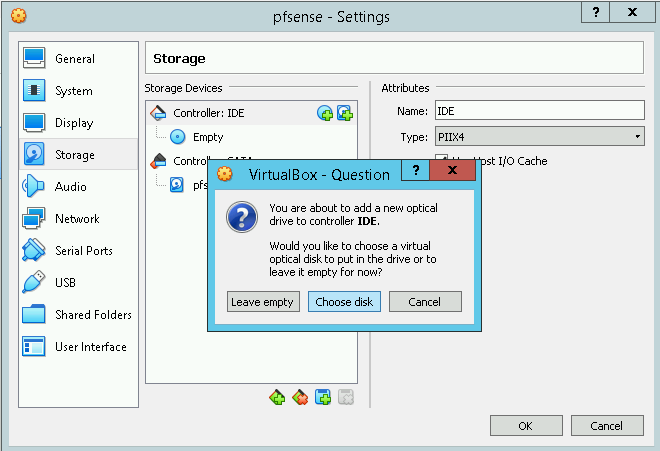Screen dimensions: 660x451
Task: Select the Empty optical drive entry
Action: 207,137
